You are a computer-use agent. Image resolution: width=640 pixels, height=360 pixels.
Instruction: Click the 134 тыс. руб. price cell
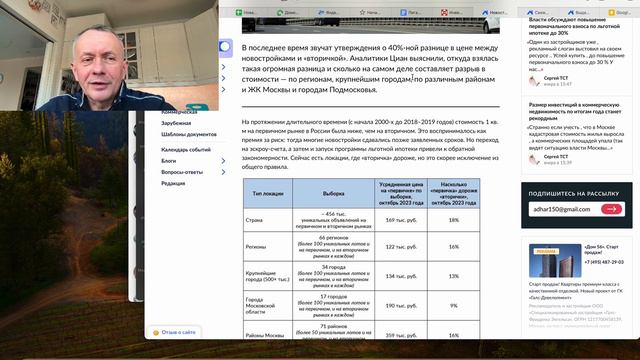point(401,276)
